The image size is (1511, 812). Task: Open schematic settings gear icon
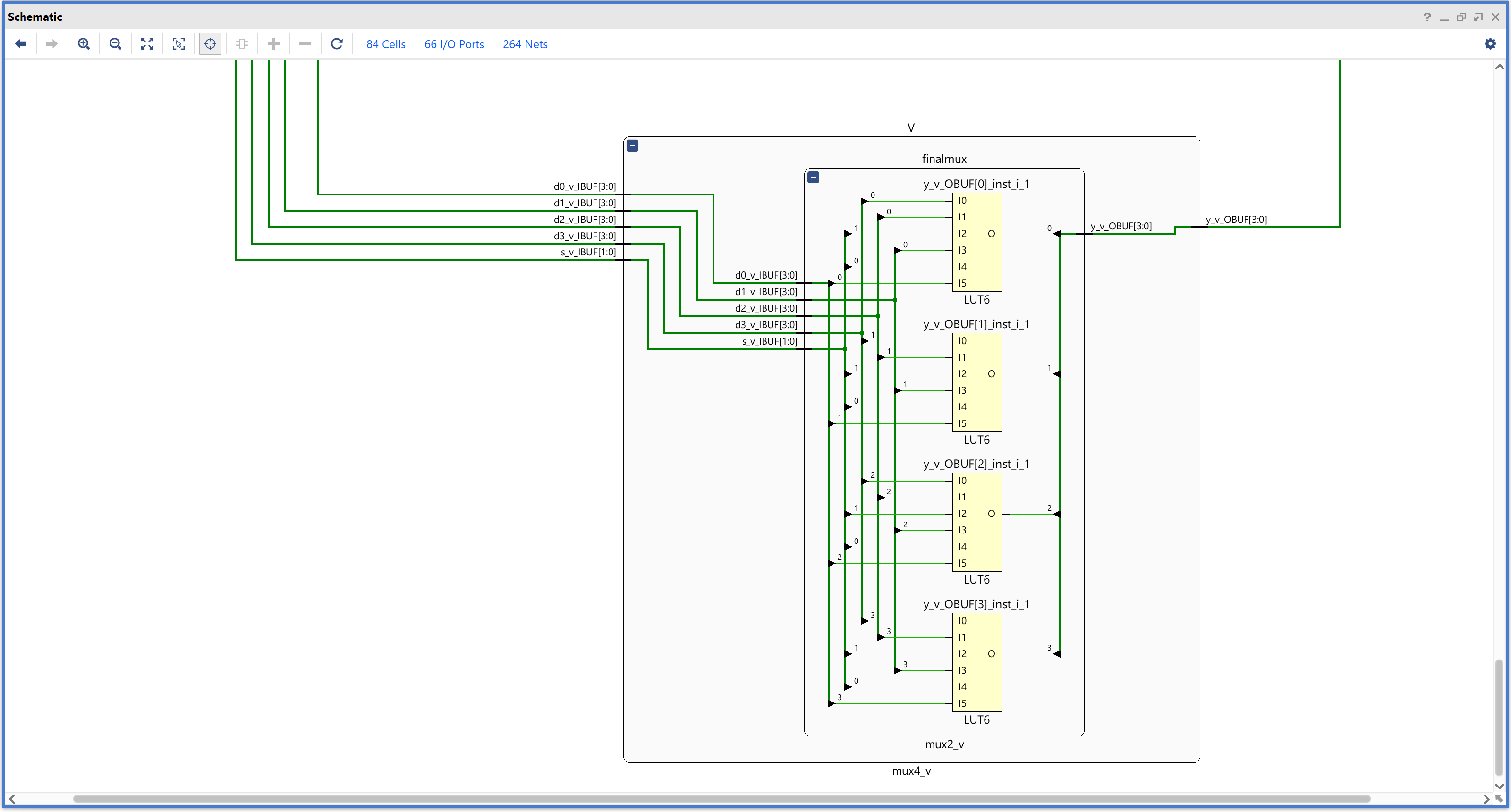pos(1490,44)
